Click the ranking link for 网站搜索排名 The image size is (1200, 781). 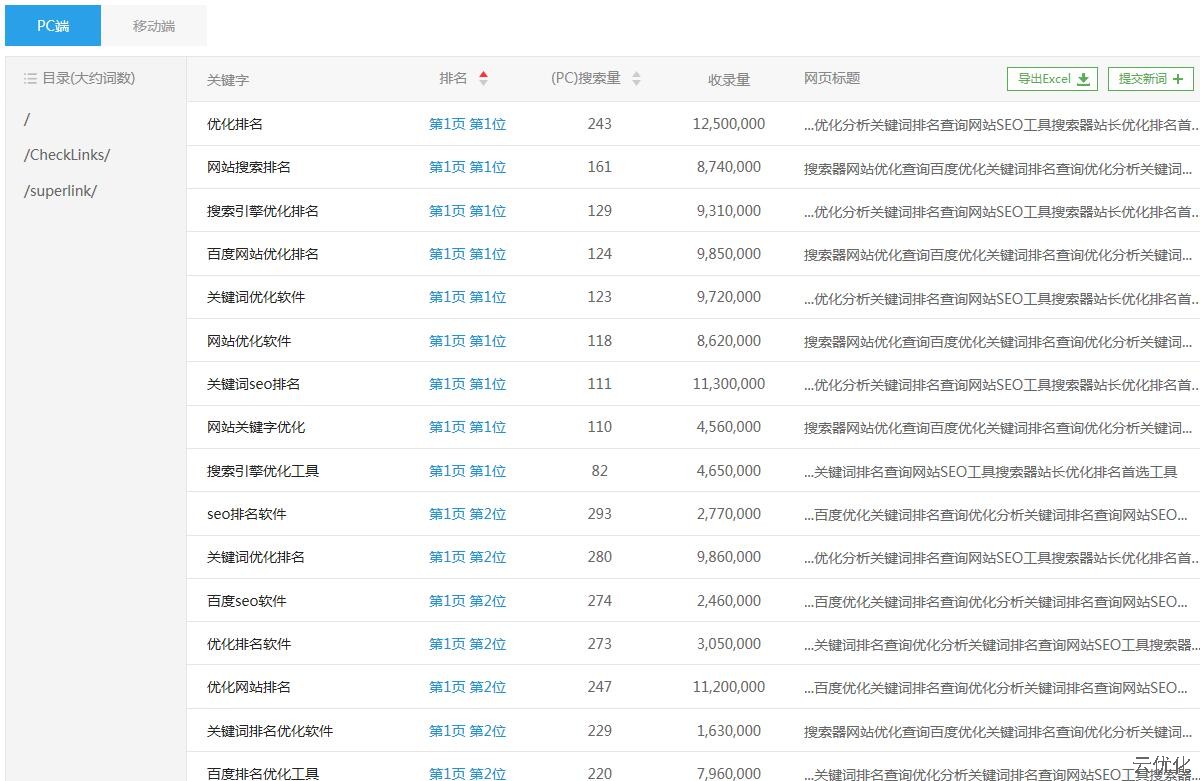coord(467,167)
